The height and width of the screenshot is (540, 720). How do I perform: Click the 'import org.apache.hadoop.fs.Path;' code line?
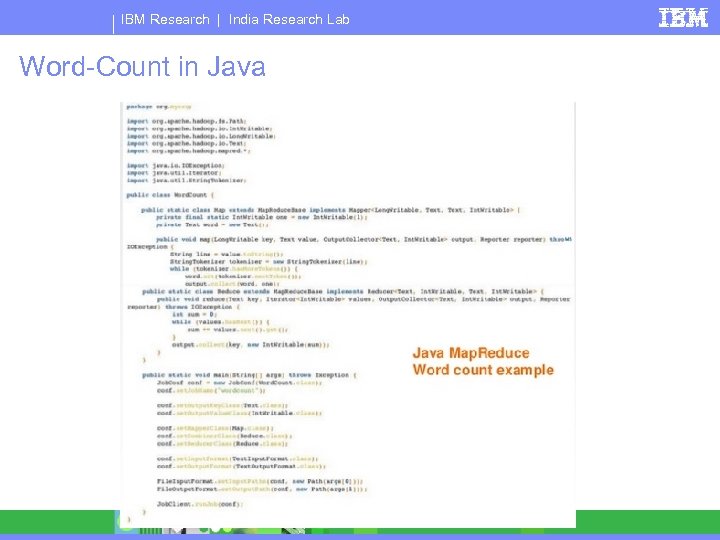click(186, 121)
